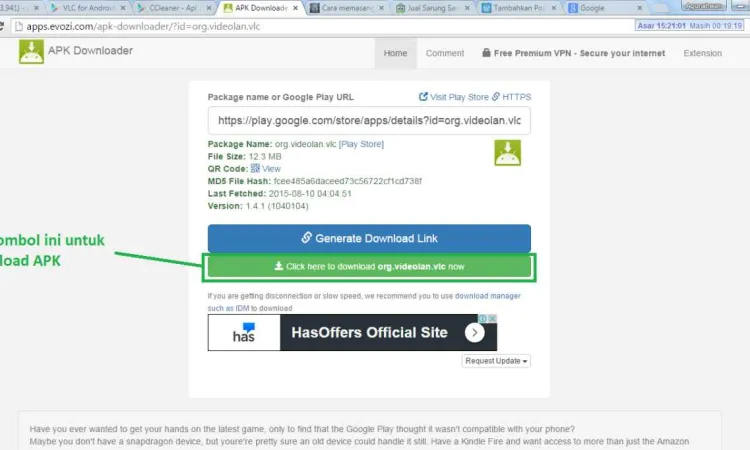Open the Home navigation item

(x=395, y=53)
